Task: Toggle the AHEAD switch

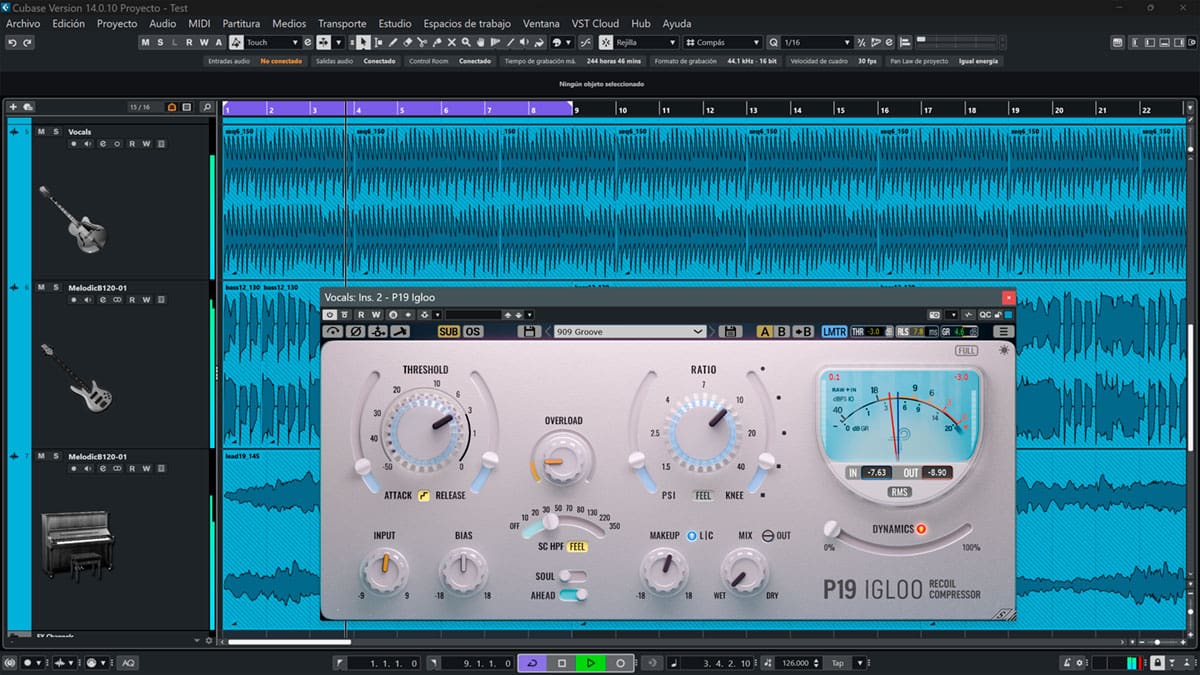Action: [x=573, y=595]
